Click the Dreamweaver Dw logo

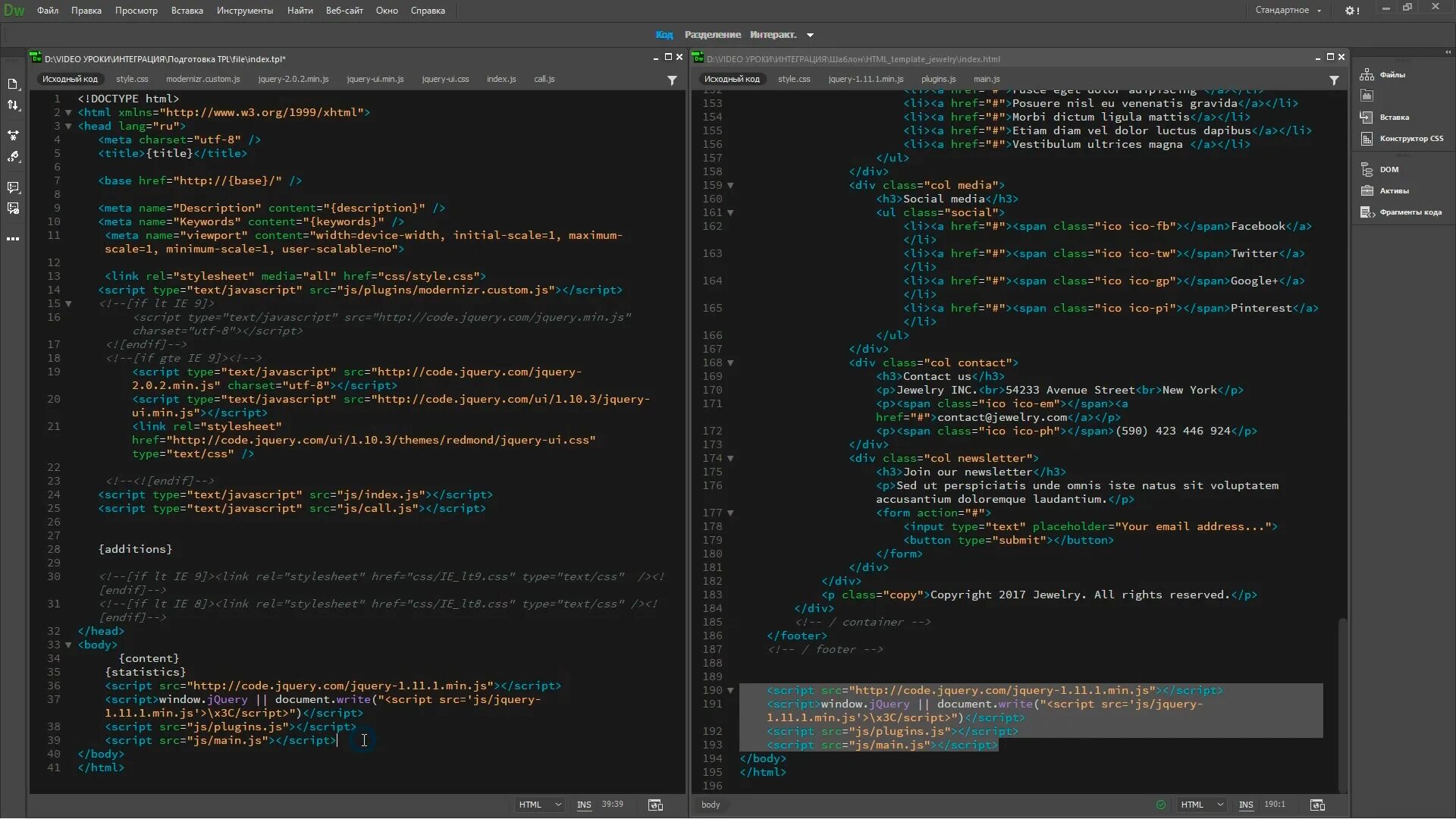pos(14,11)
